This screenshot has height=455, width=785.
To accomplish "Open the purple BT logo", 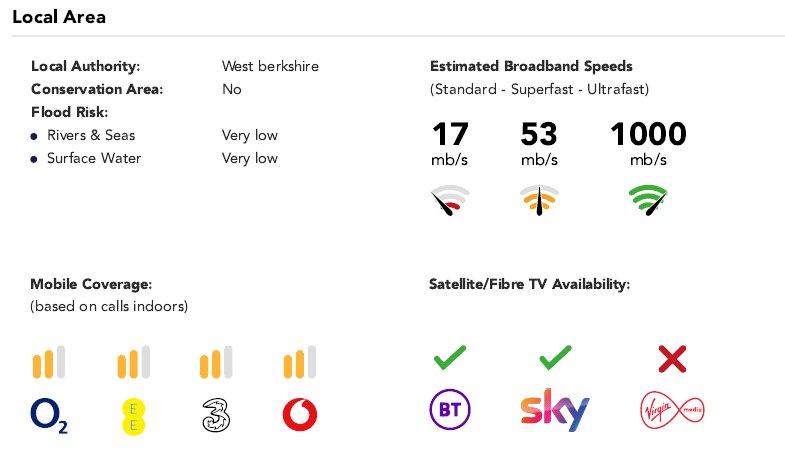I will click(x=450, y=410).
